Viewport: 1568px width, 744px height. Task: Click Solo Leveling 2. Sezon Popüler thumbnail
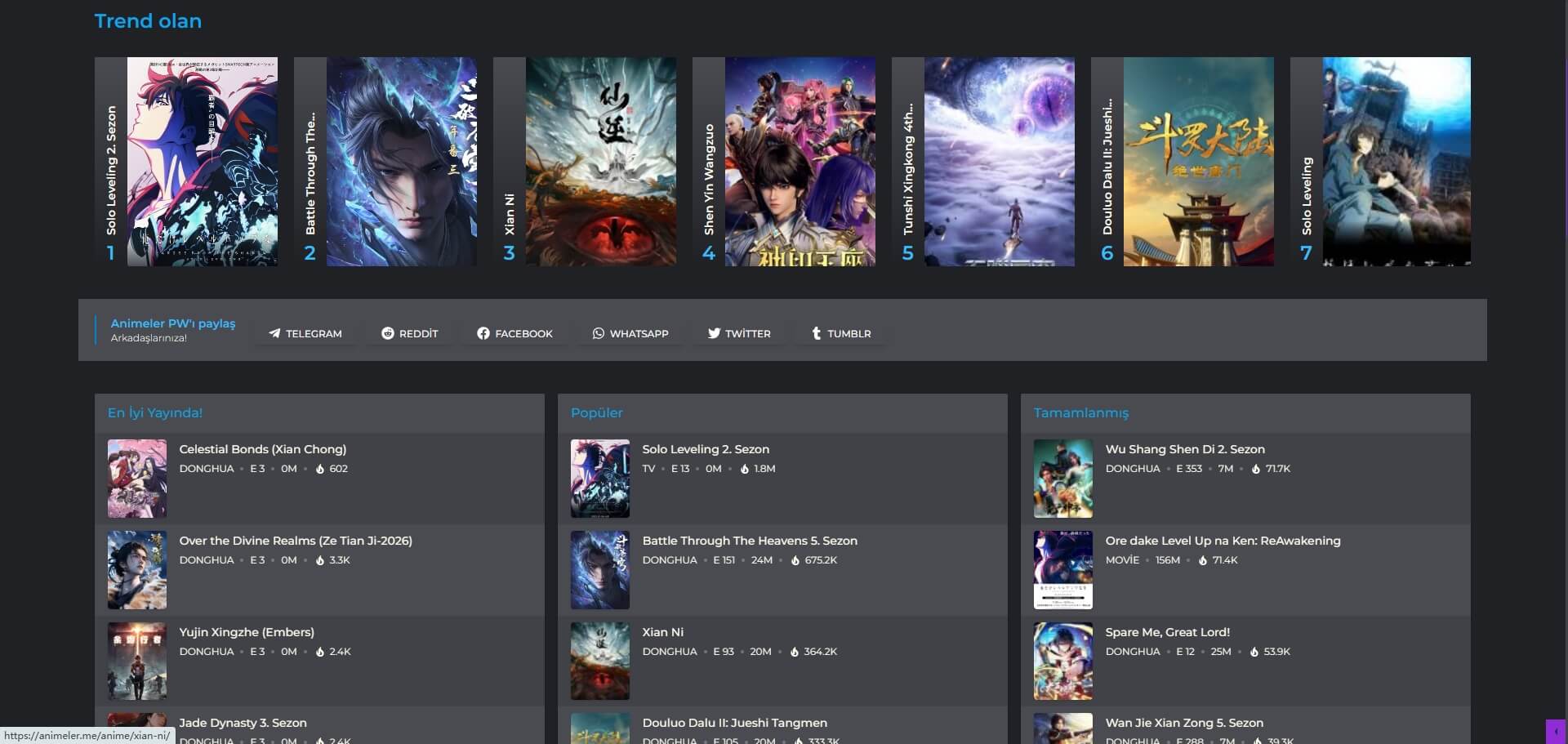[600, 479]
